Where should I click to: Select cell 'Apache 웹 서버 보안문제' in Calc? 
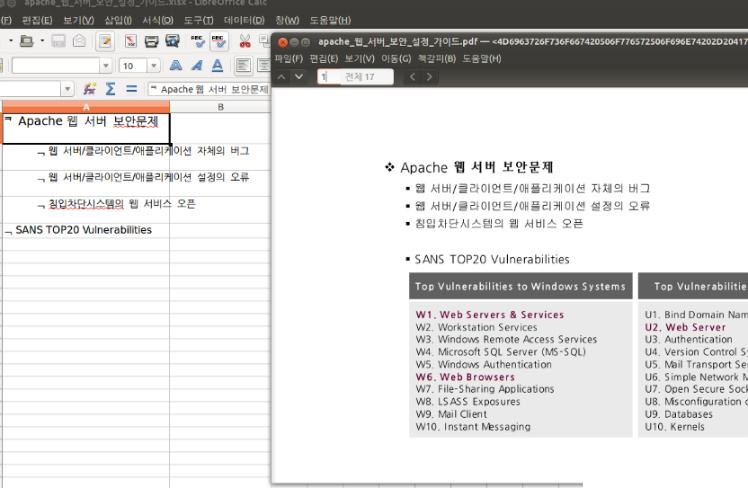click(x=86, y=128)
